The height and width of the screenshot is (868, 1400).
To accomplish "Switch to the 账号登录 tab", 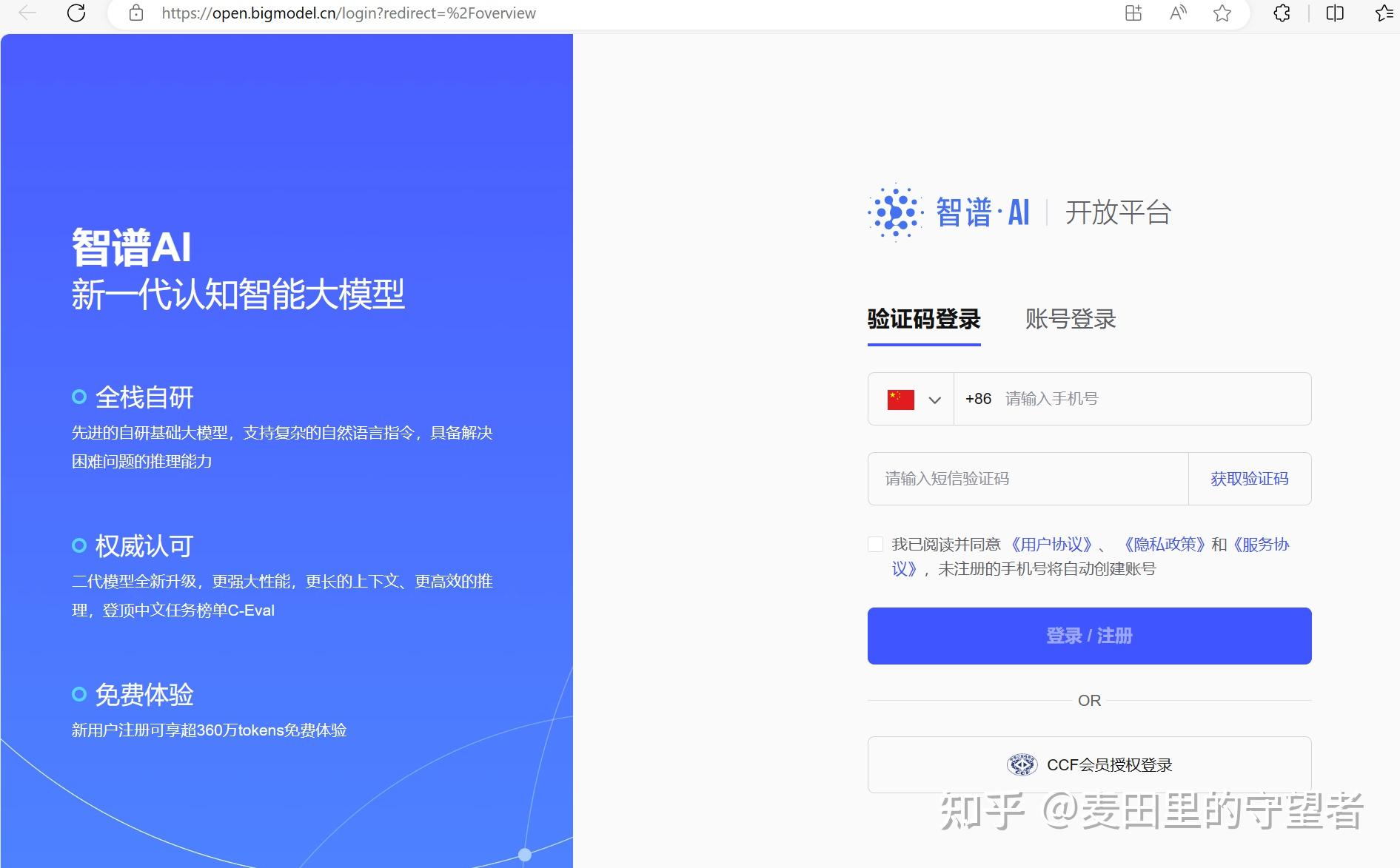I will tap(1070, 320).
